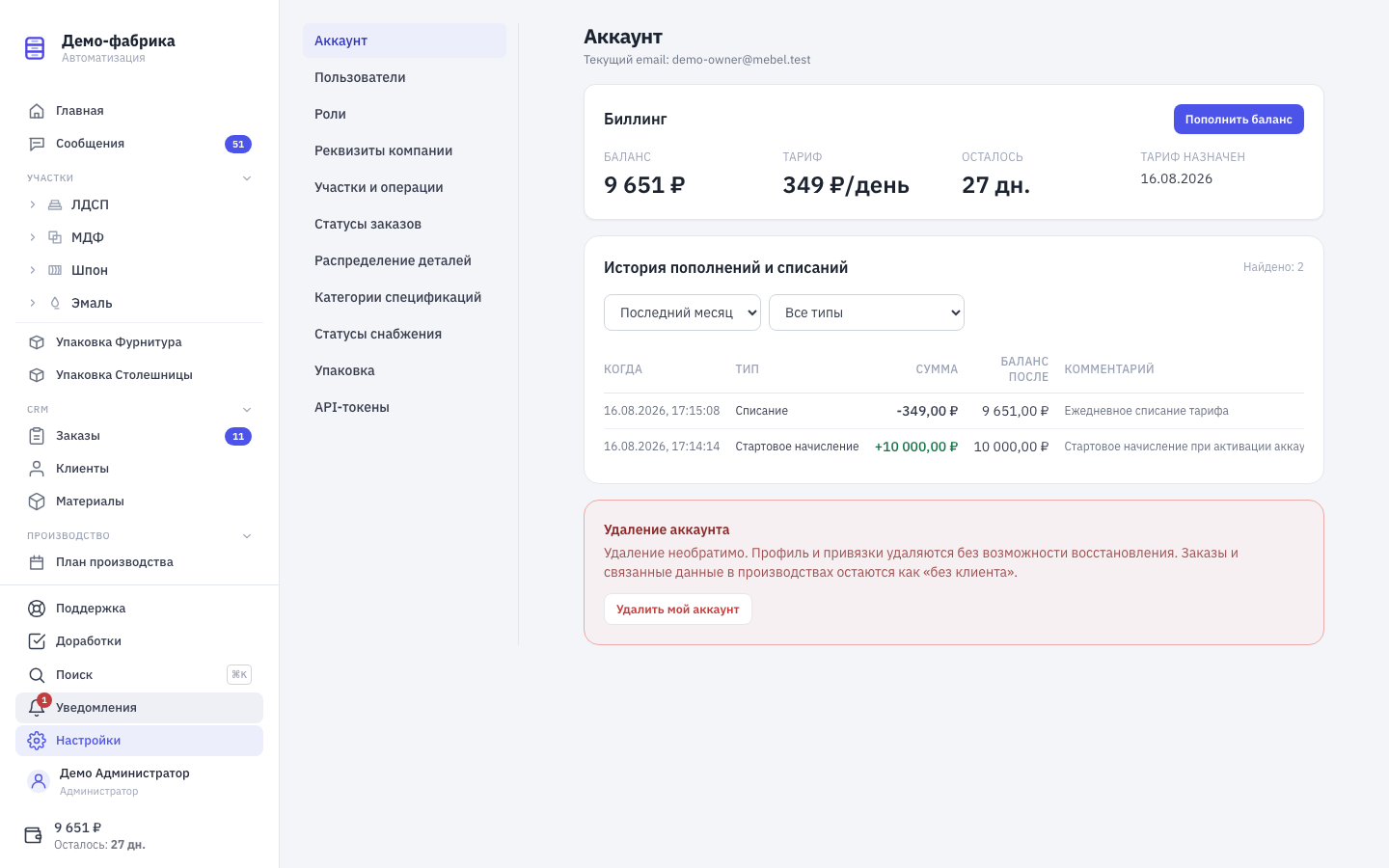Click the Сообщения chat icon

(x=37, y=144)
